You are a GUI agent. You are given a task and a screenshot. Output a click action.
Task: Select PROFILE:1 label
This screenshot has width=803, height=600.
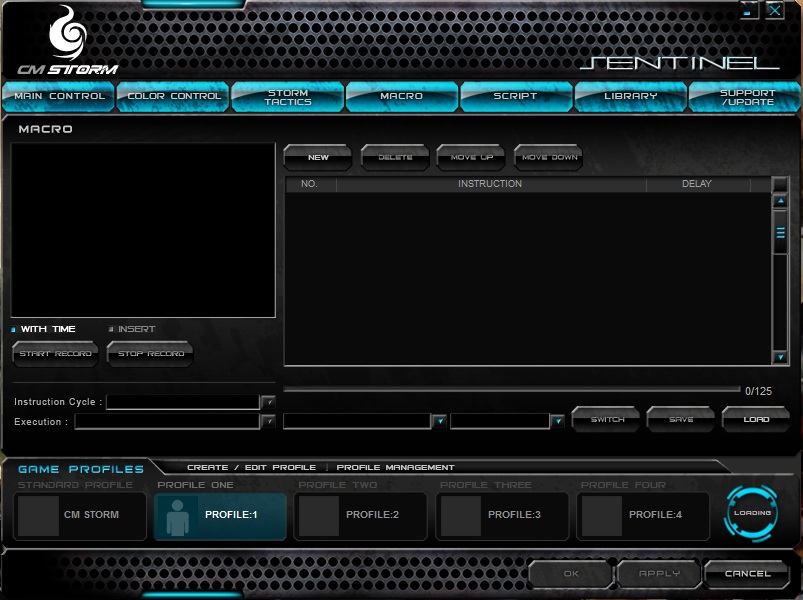click(x=231, y=515)
